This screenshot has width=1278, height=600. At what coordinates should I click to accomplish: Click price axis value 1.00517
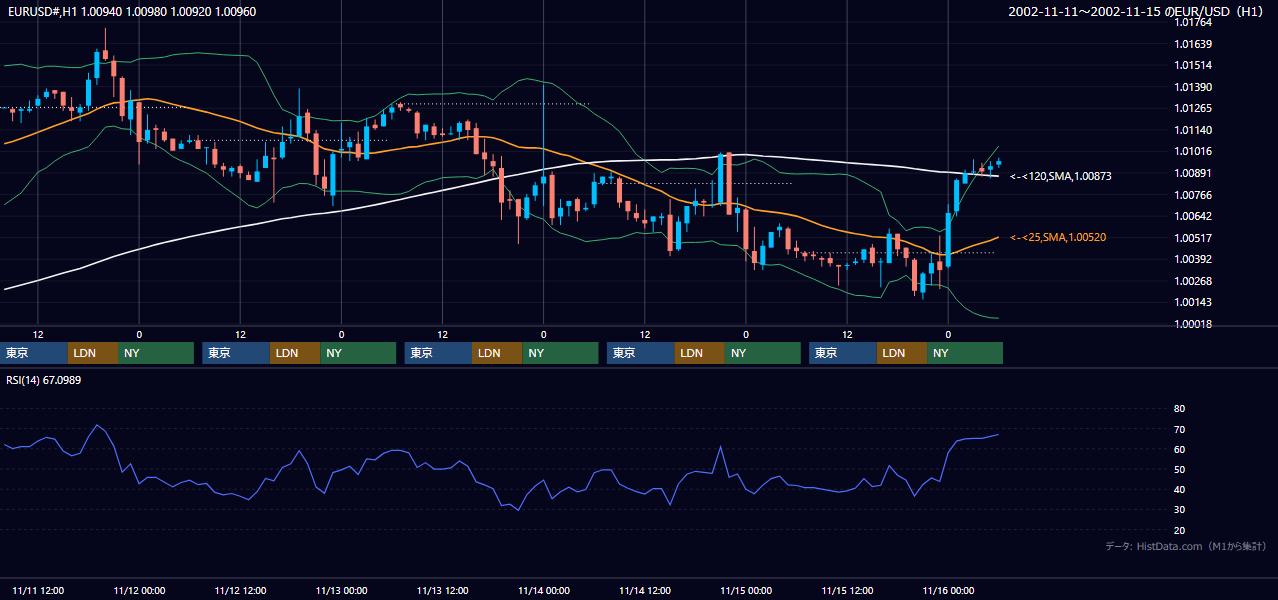[1194, 238]
